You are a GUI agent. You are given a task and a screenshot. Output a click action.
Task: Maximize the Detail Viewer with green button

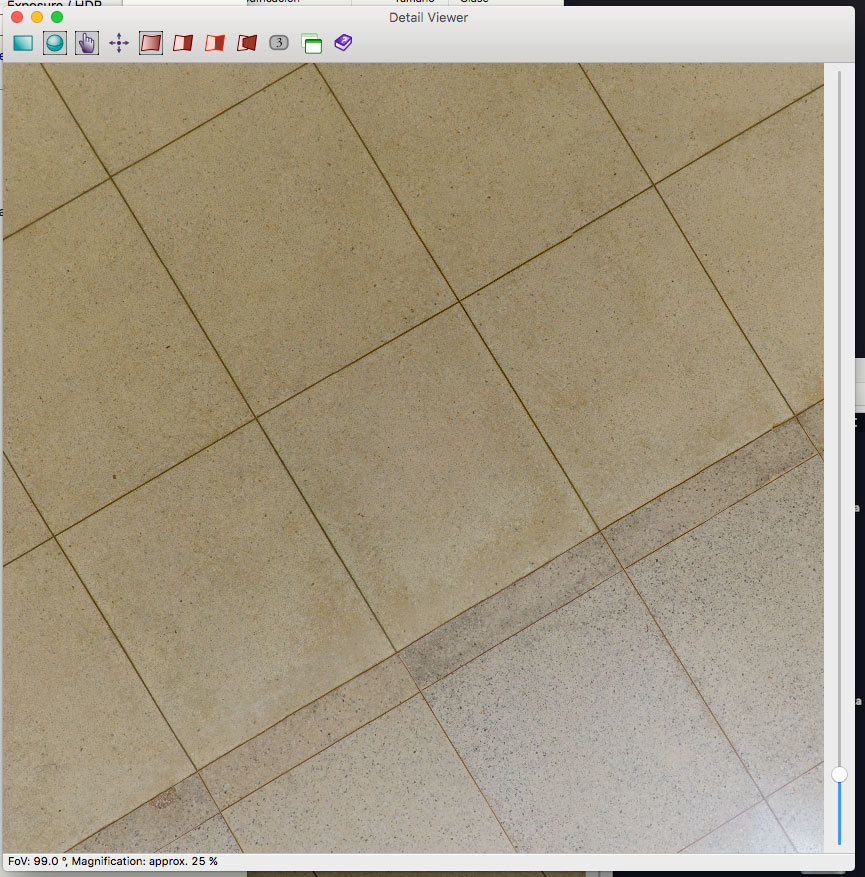click(57, 17)
